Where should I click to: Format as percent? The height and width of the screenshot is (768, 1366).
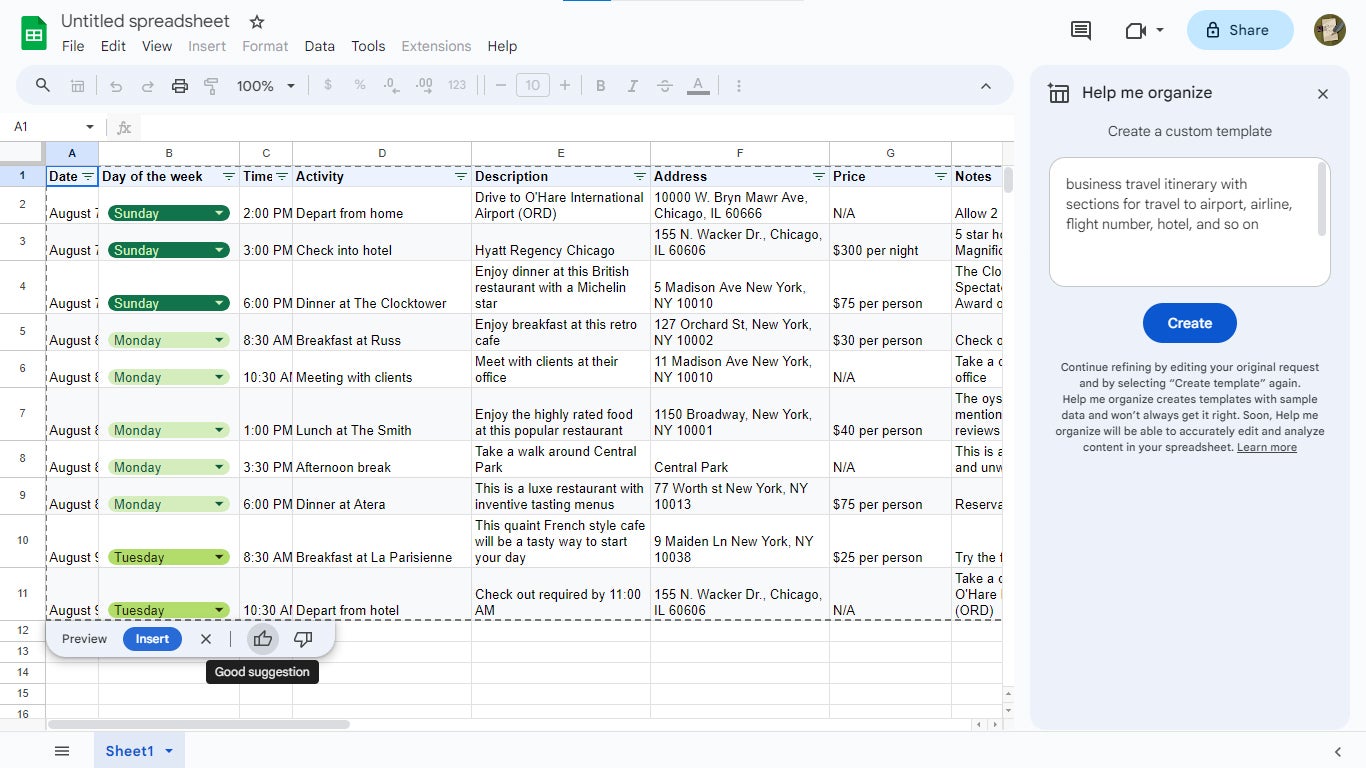pyautogui.click(x=360, y=86)
